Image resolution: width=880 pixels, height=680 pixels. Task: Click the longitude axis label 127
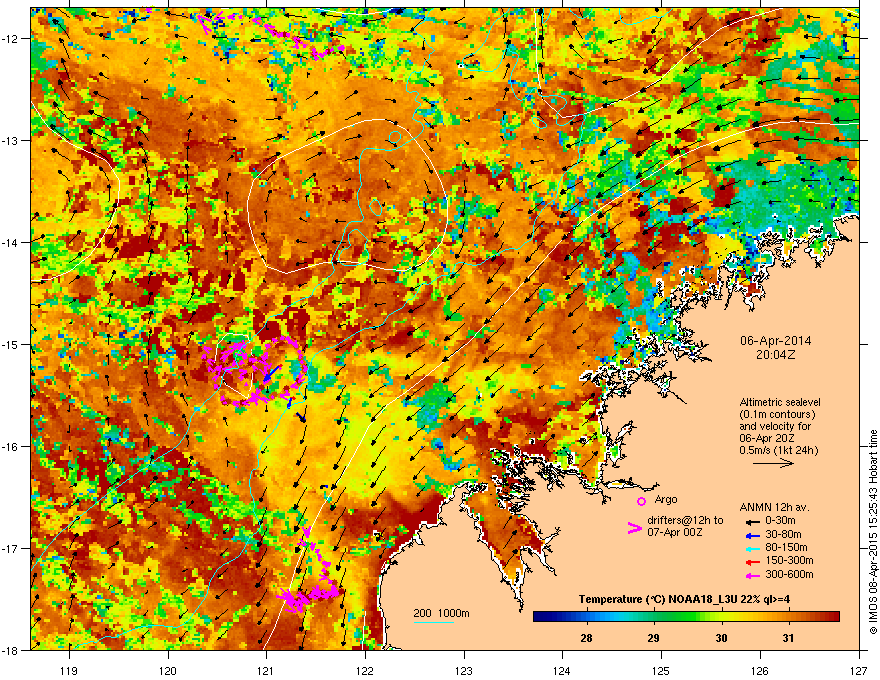point(859,670)
